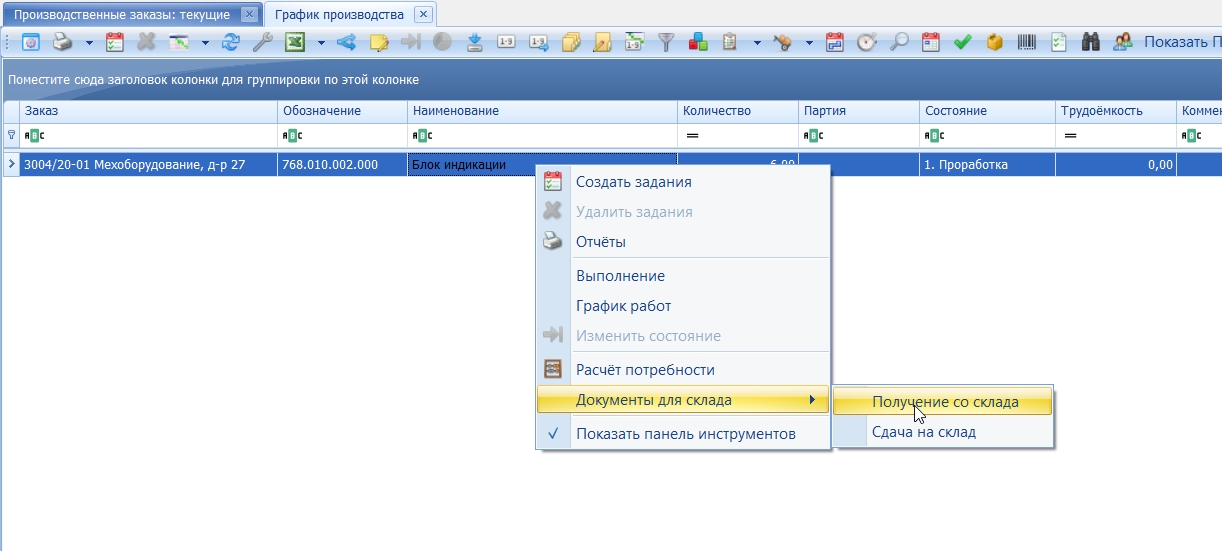Choose 'Получение со склада' submenu item

944,402
